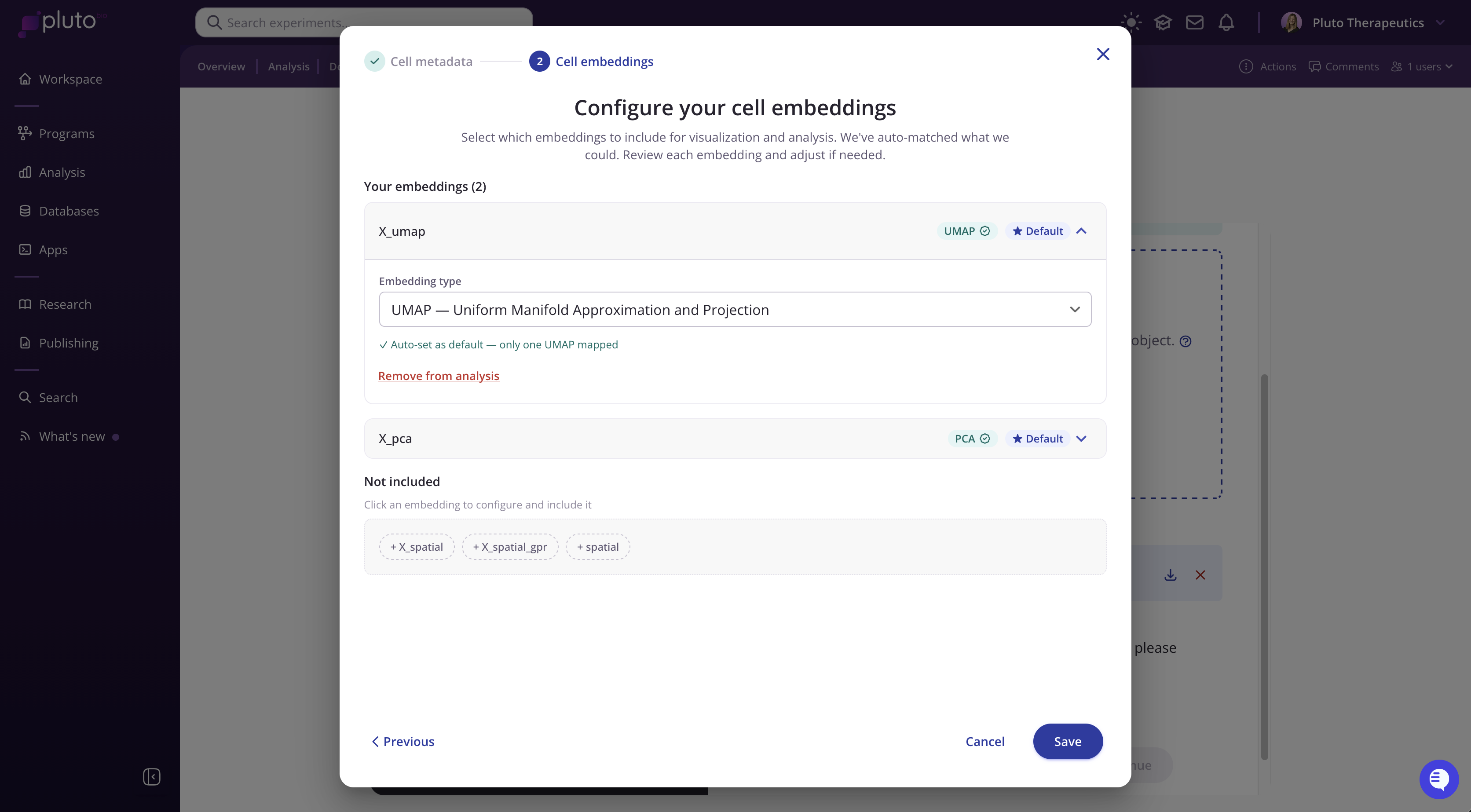Click Remove from analysis link
This screenshot has width=1471, height=812.
438,376
